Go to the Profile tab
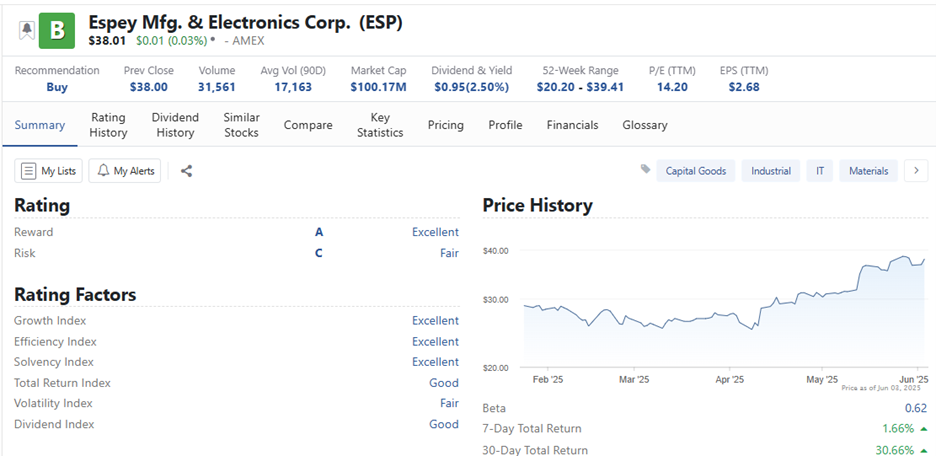Screen dimensions: 936x456 tap(505, 125)
